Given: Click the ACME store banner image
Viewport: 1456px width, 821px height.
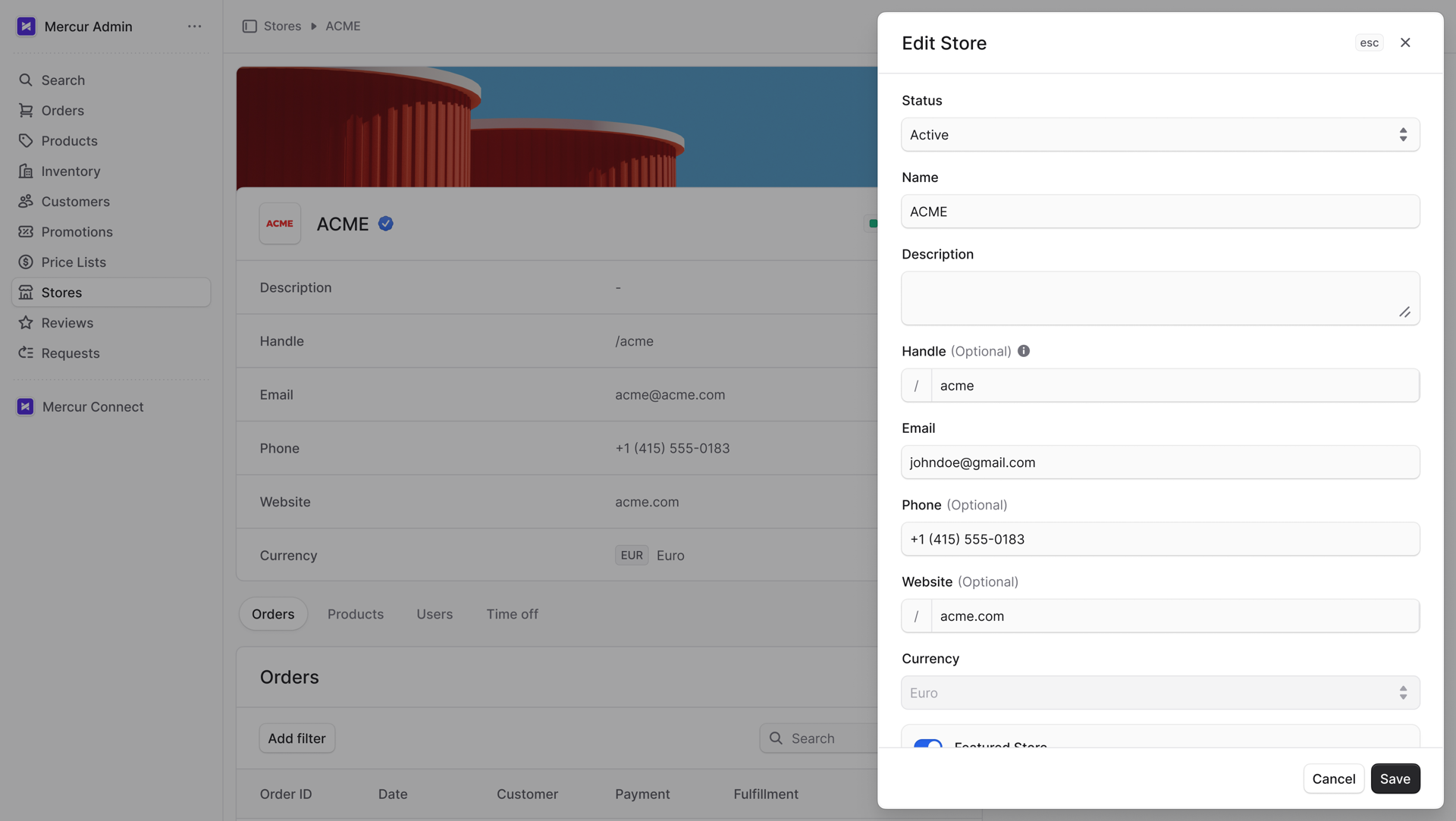Looking at the screenshot, I should tap(557, 127).
